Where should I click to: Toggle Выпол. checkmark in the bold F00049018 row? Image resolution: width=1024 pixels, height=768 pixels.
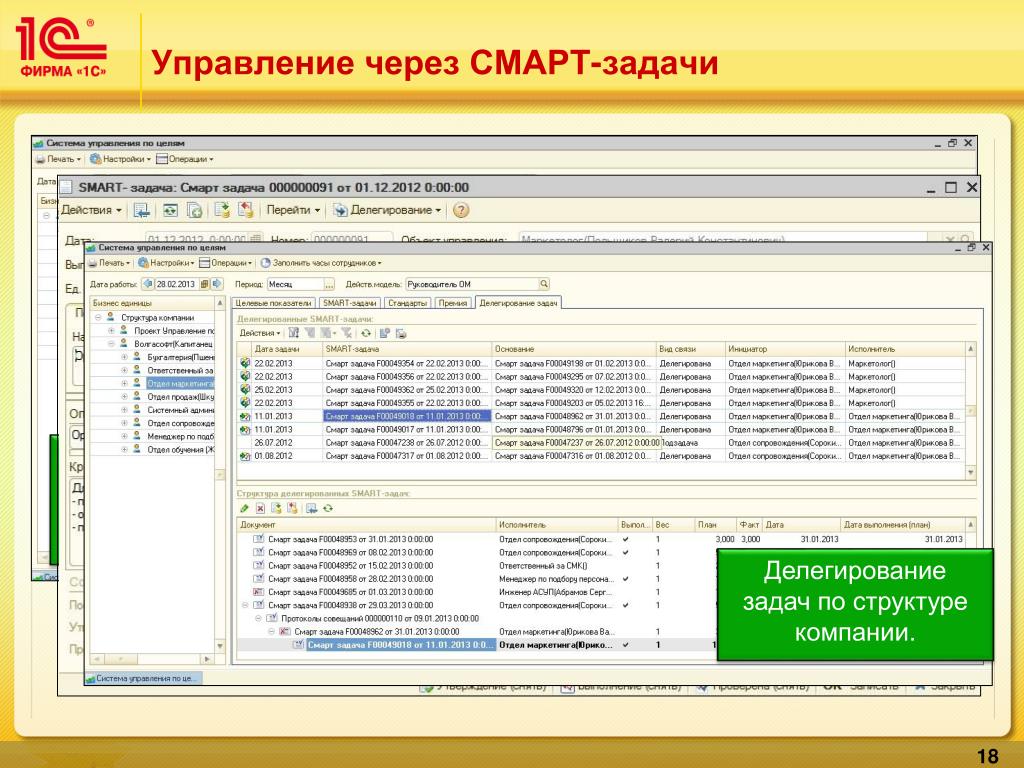[626, 645]
